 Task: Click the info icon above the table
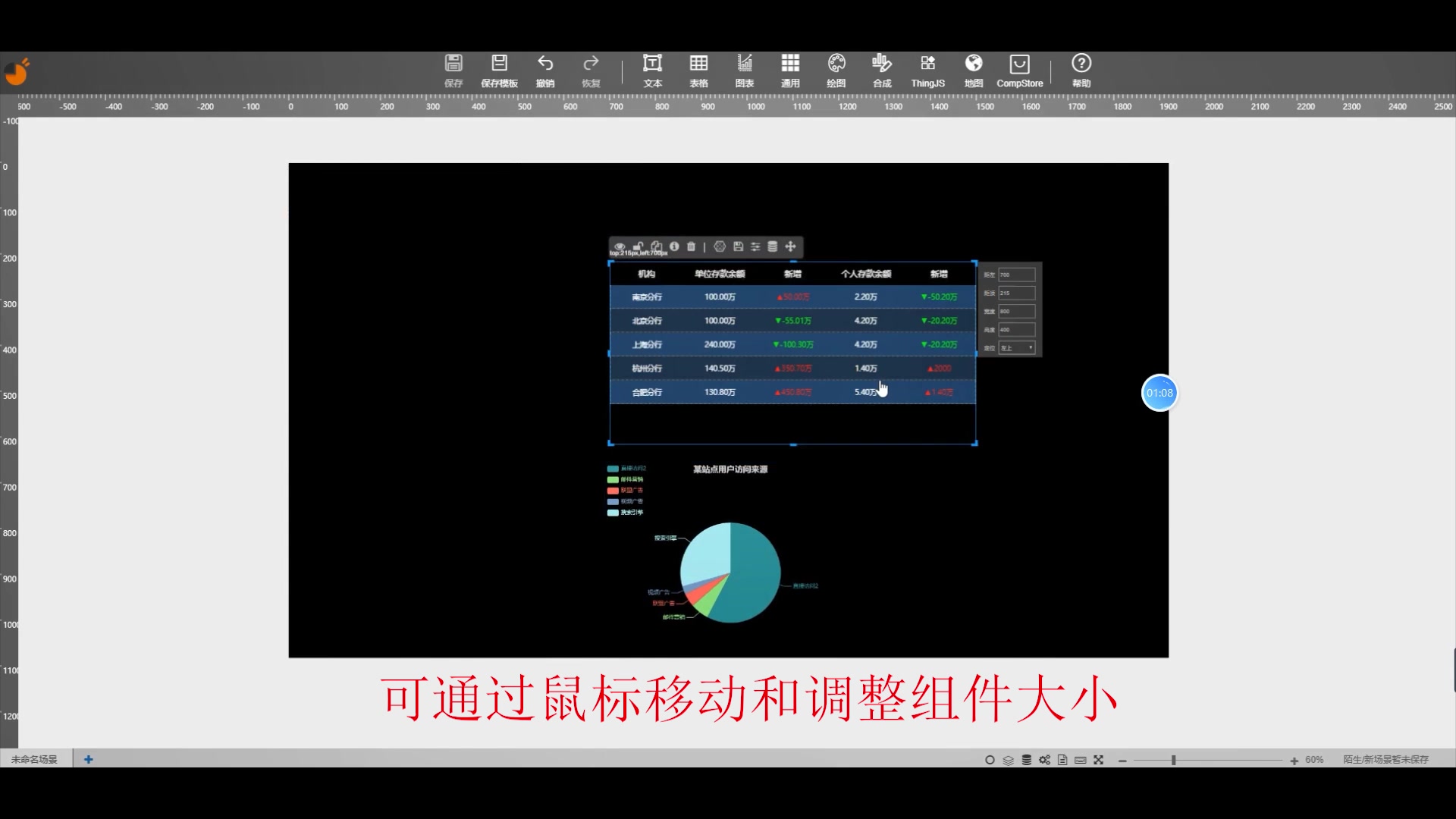[x=674, y=246]
